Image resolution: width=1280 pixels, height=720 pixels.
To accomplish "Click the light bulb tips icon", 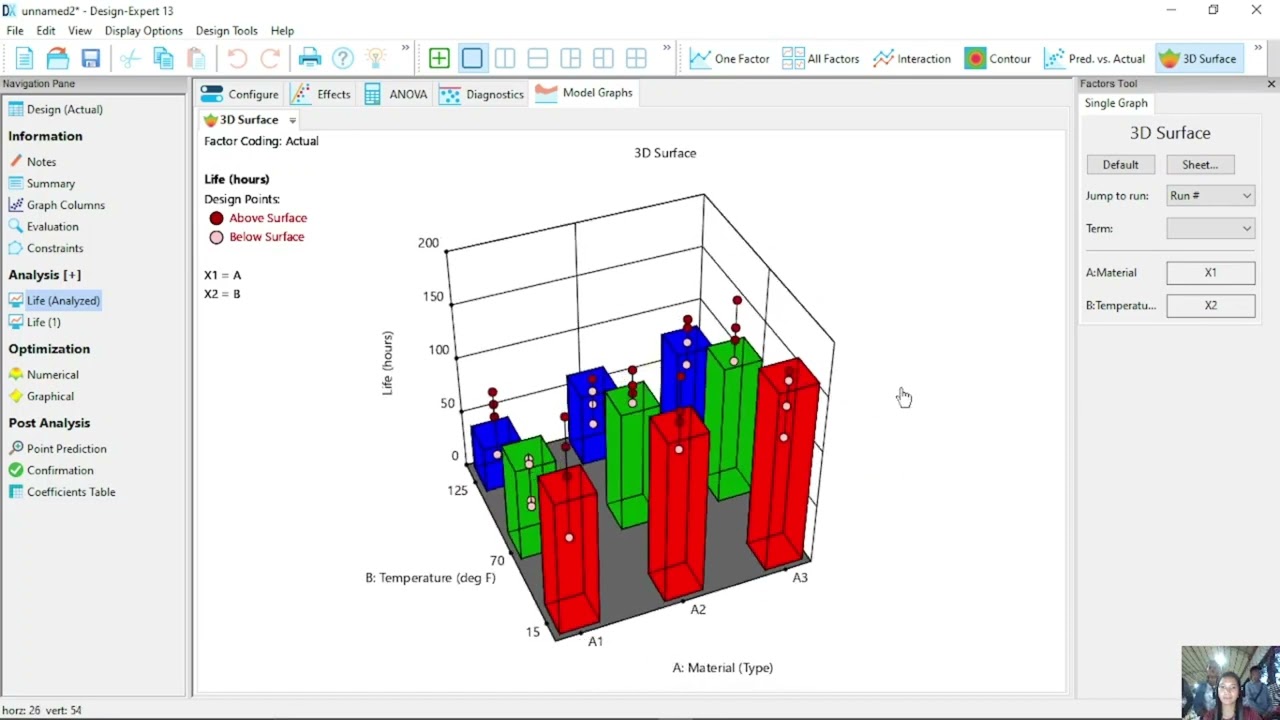I will click(x=375, y=58).
